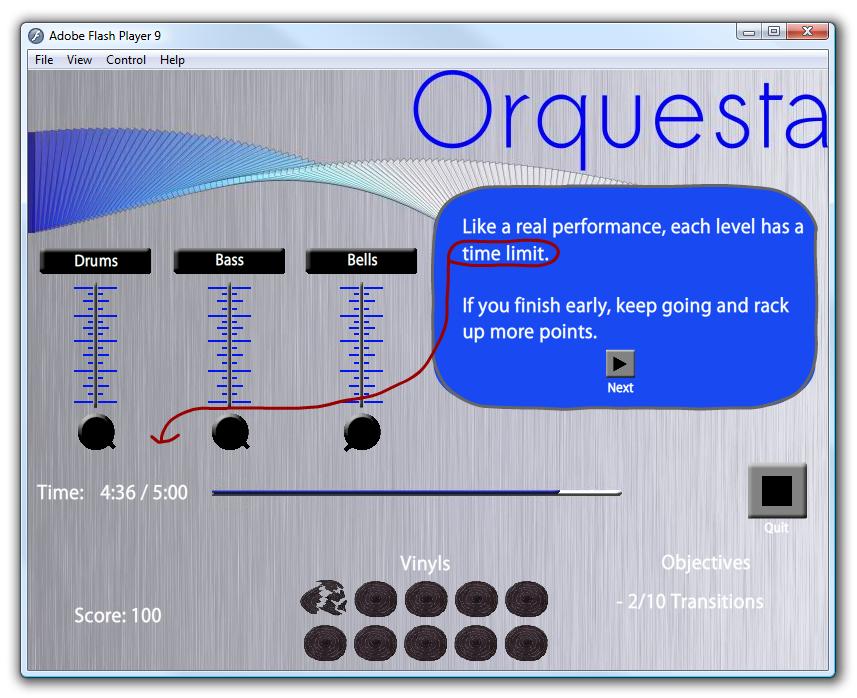Screen dimensions: 857x698
Task: Select the third vinyl in top row
Action: point(426,599)
